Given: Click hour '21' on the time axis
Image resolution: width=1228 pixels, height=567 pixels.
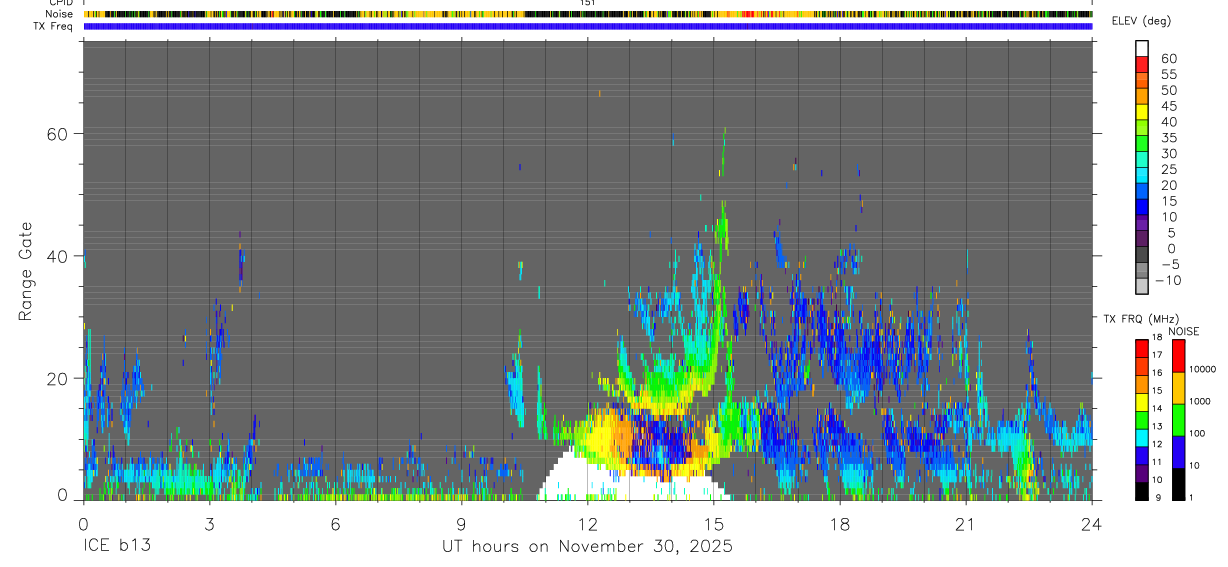Looking at the screenshot, I should point(965,522).
